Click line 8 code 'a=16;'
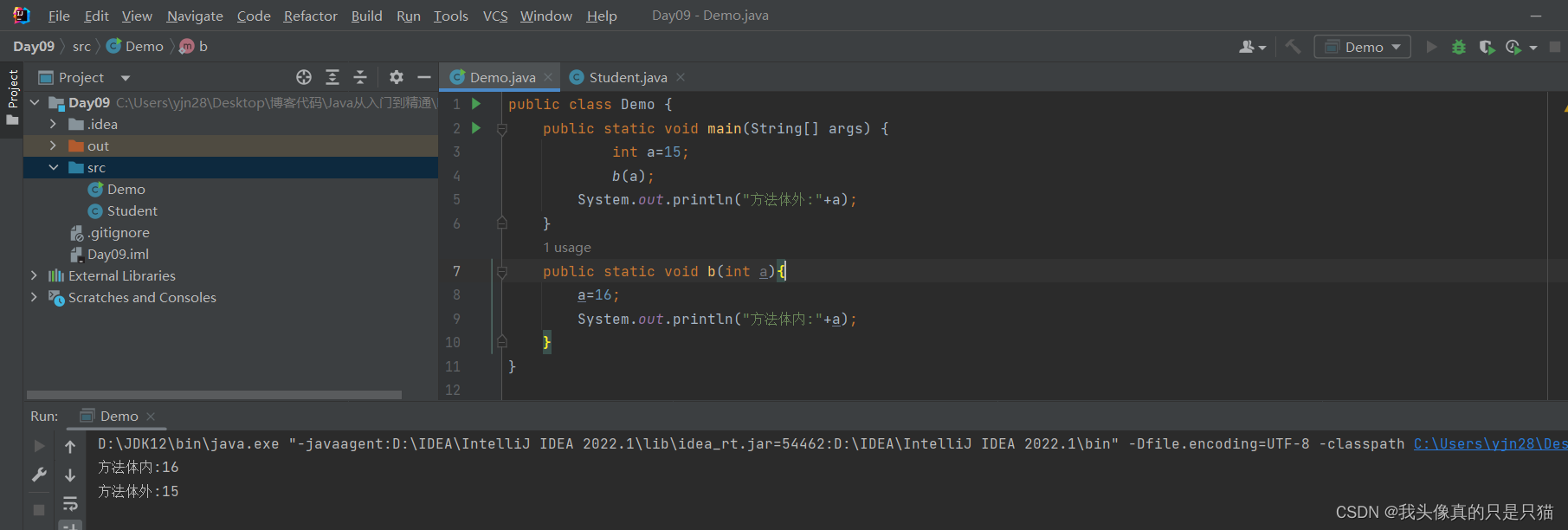This screenshot has height=530, width=1568. click(598, 295)
